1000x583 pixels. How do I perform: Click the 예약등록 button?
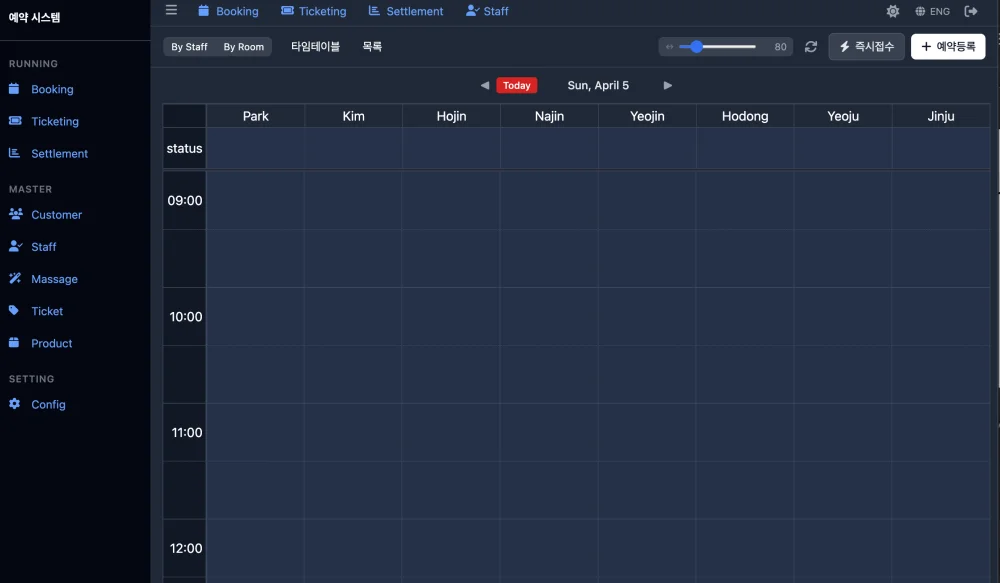[948, 47]
